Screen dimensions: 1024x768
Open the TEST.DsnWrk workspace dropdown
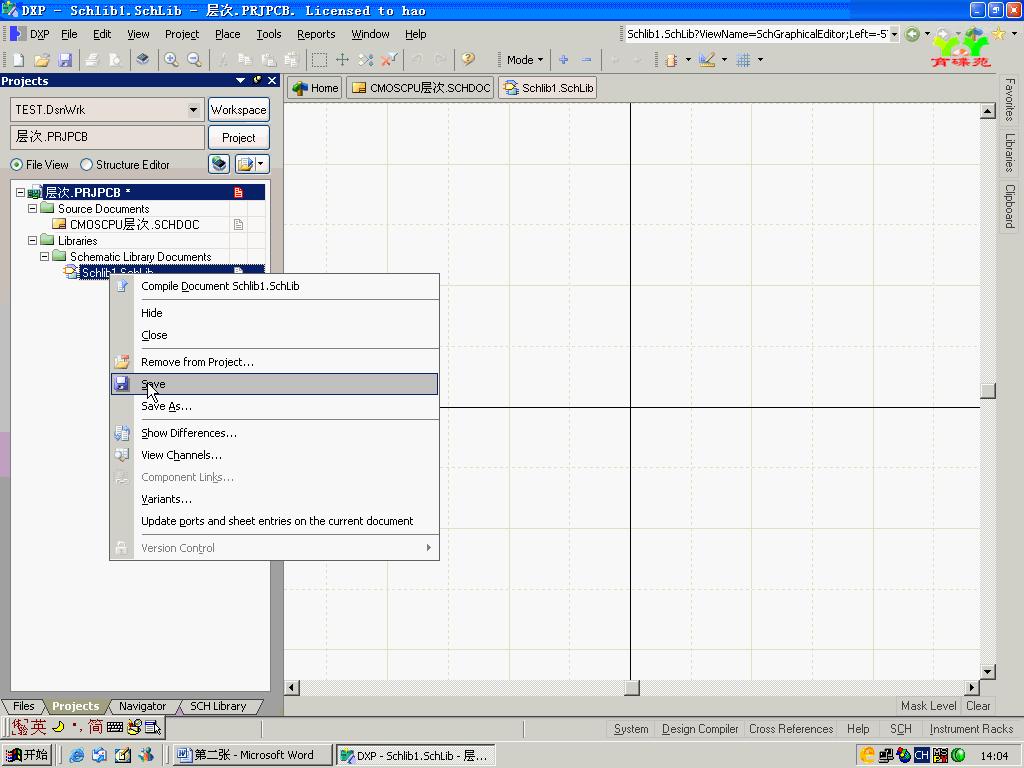[x=193, y=110]
